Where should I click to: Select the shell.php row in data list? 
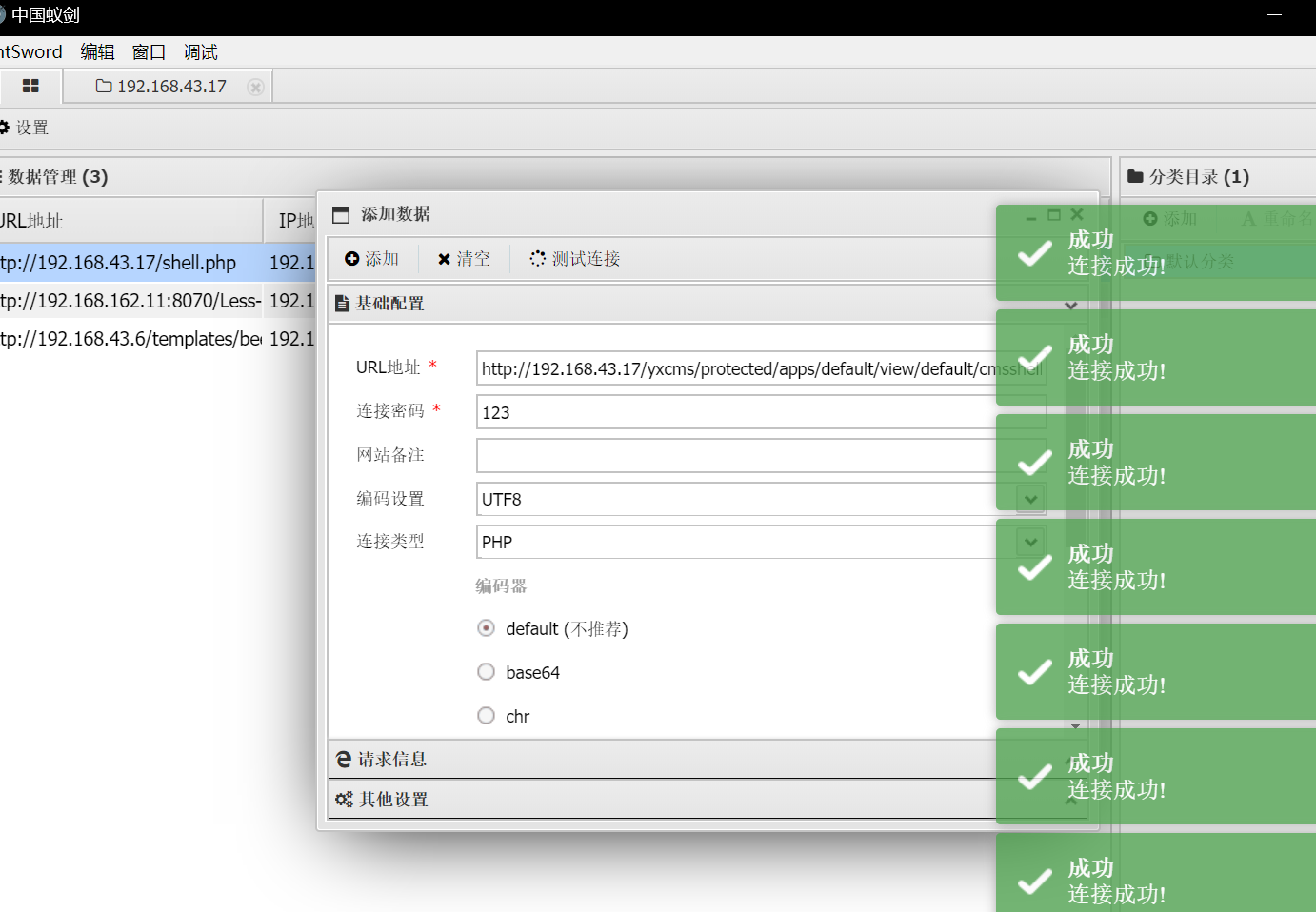tap(157, 263)
